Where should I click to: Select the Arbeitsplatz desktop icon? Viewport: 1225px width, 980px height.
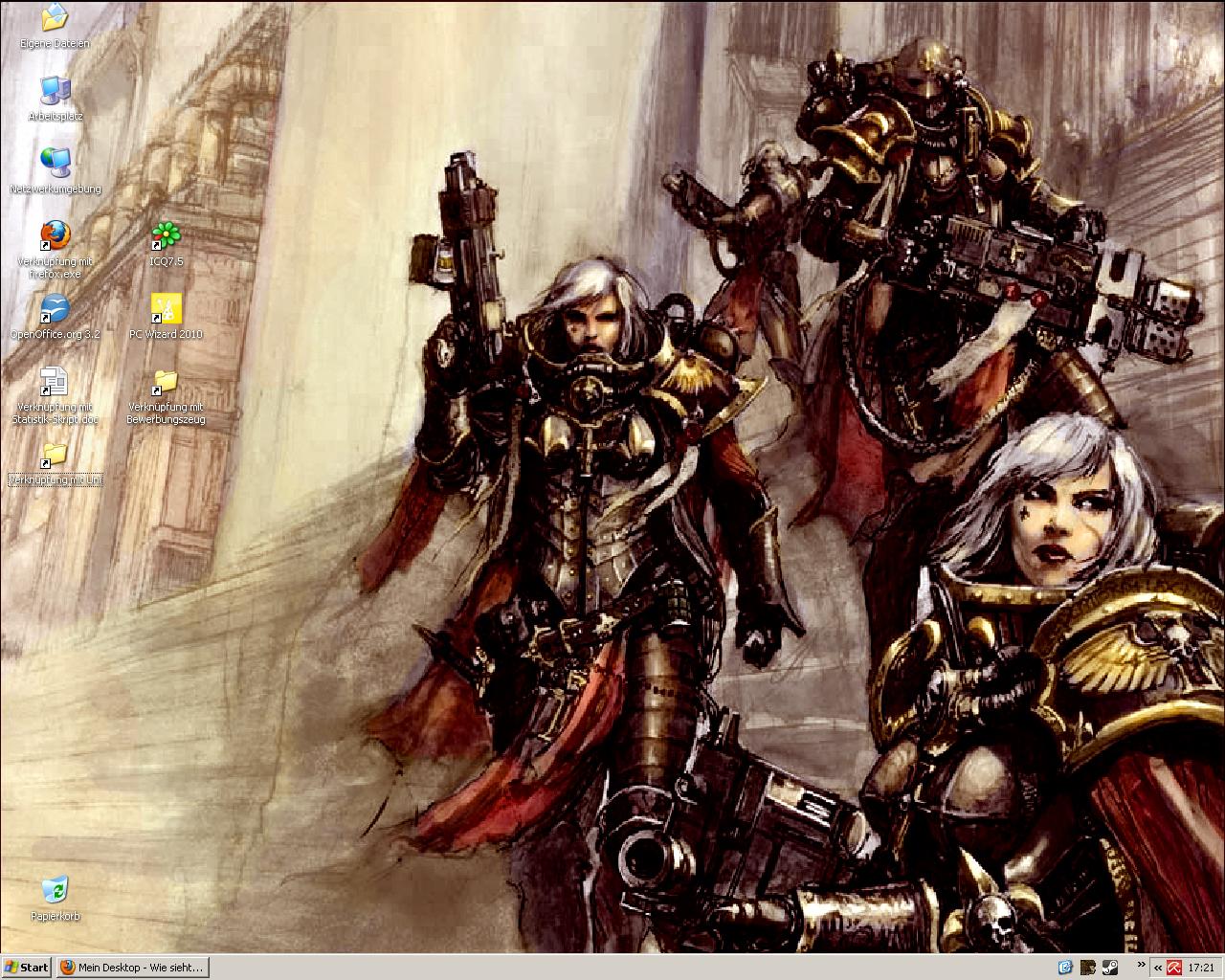tap(55, 91)
